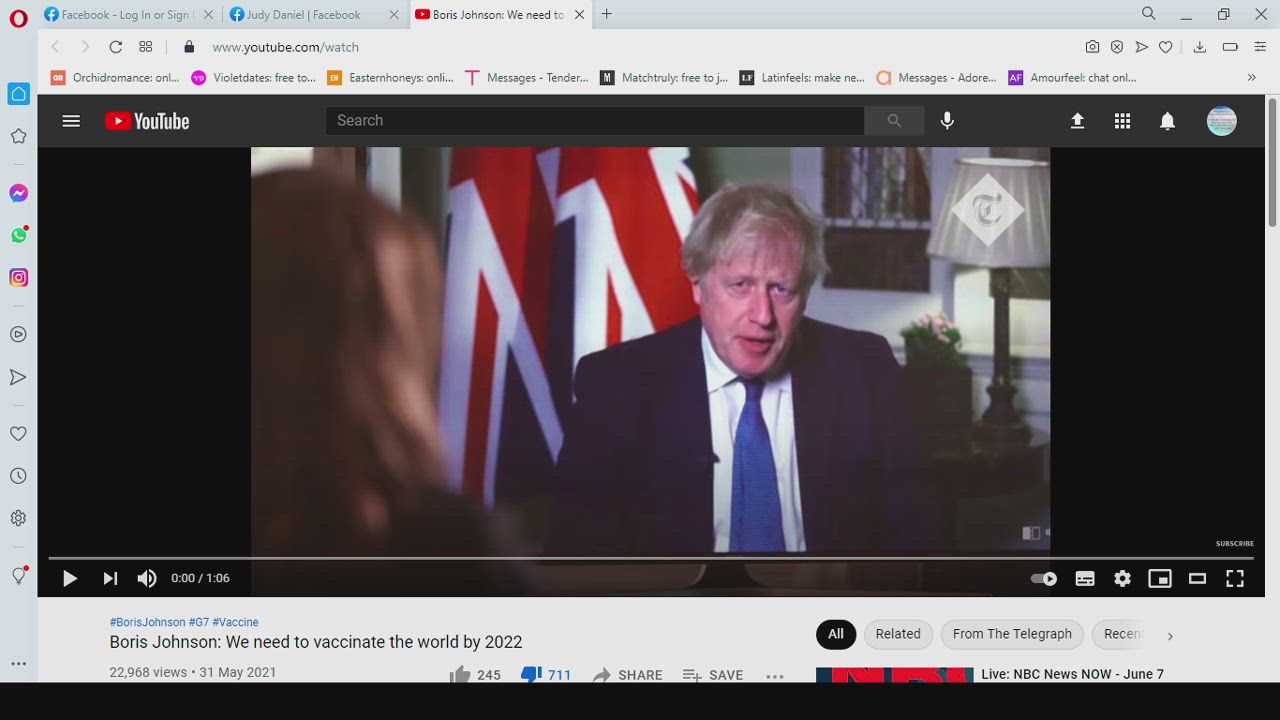
Task: Toggle subtitles/closed captions
Action: (1084, 578)
